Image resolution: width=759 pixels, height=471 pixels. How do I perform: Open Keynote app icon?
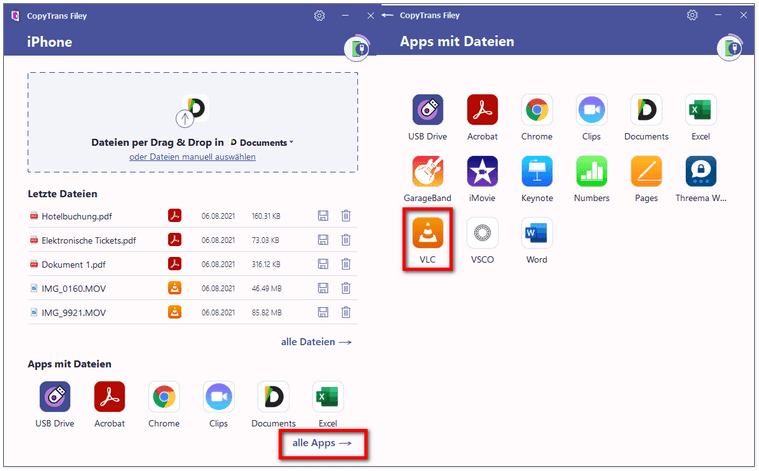click(x=537, y=171)
